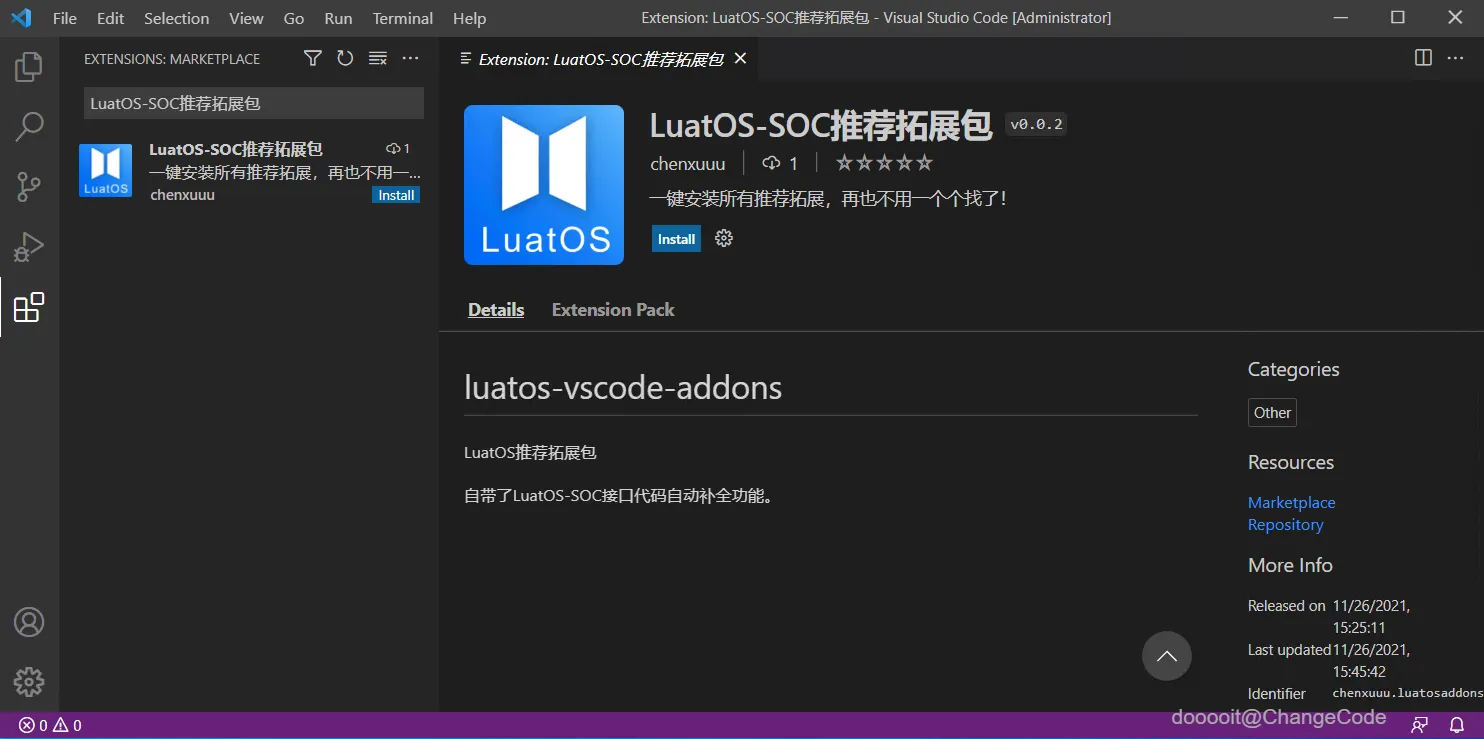Open the Source Control view
Image resolution: width=1484 pixels, height=739 pixels.
[x=29, y=187]
